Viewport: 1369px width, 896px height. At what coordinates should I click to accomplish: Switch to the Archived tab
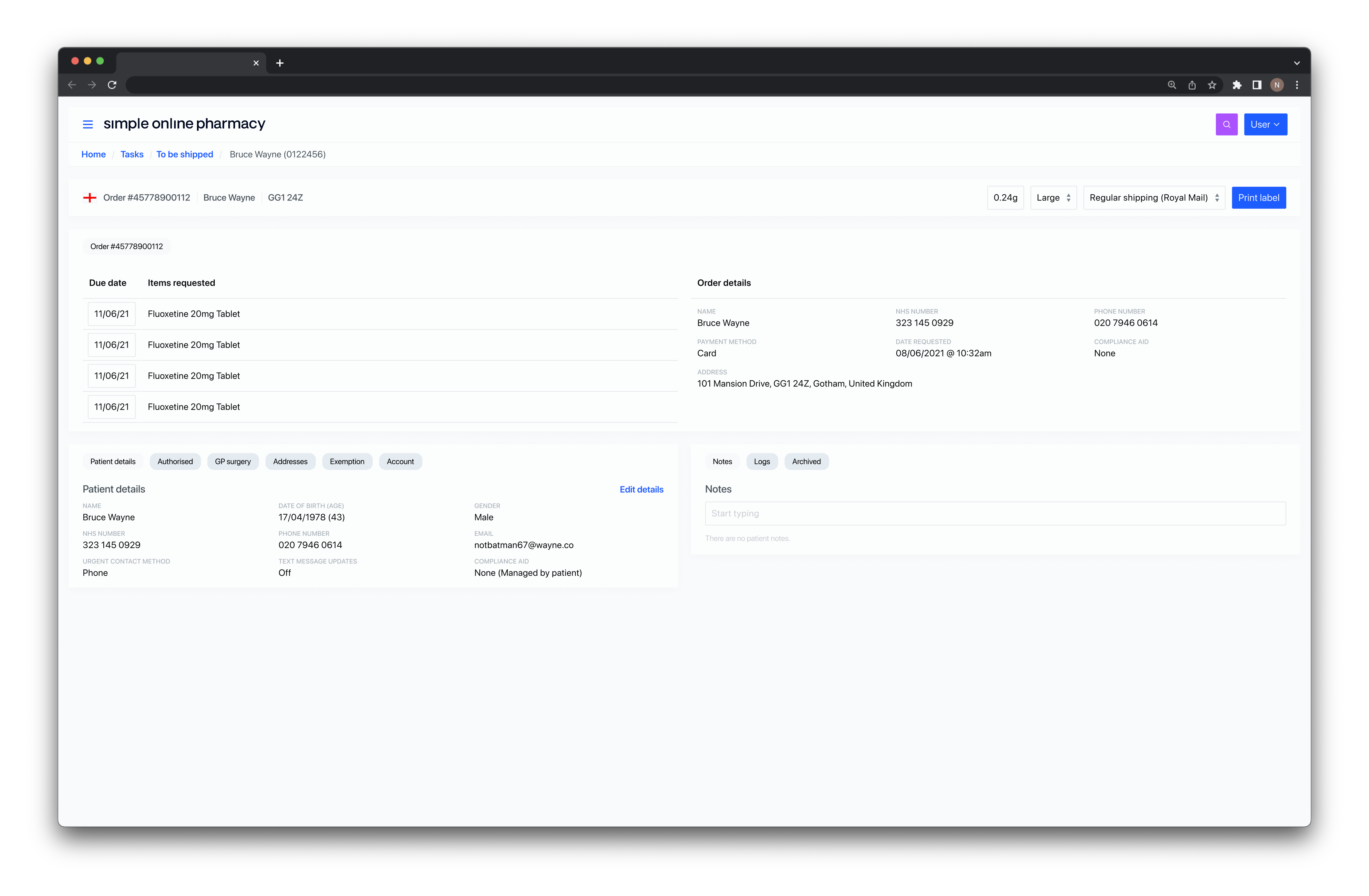pos(806,461)
